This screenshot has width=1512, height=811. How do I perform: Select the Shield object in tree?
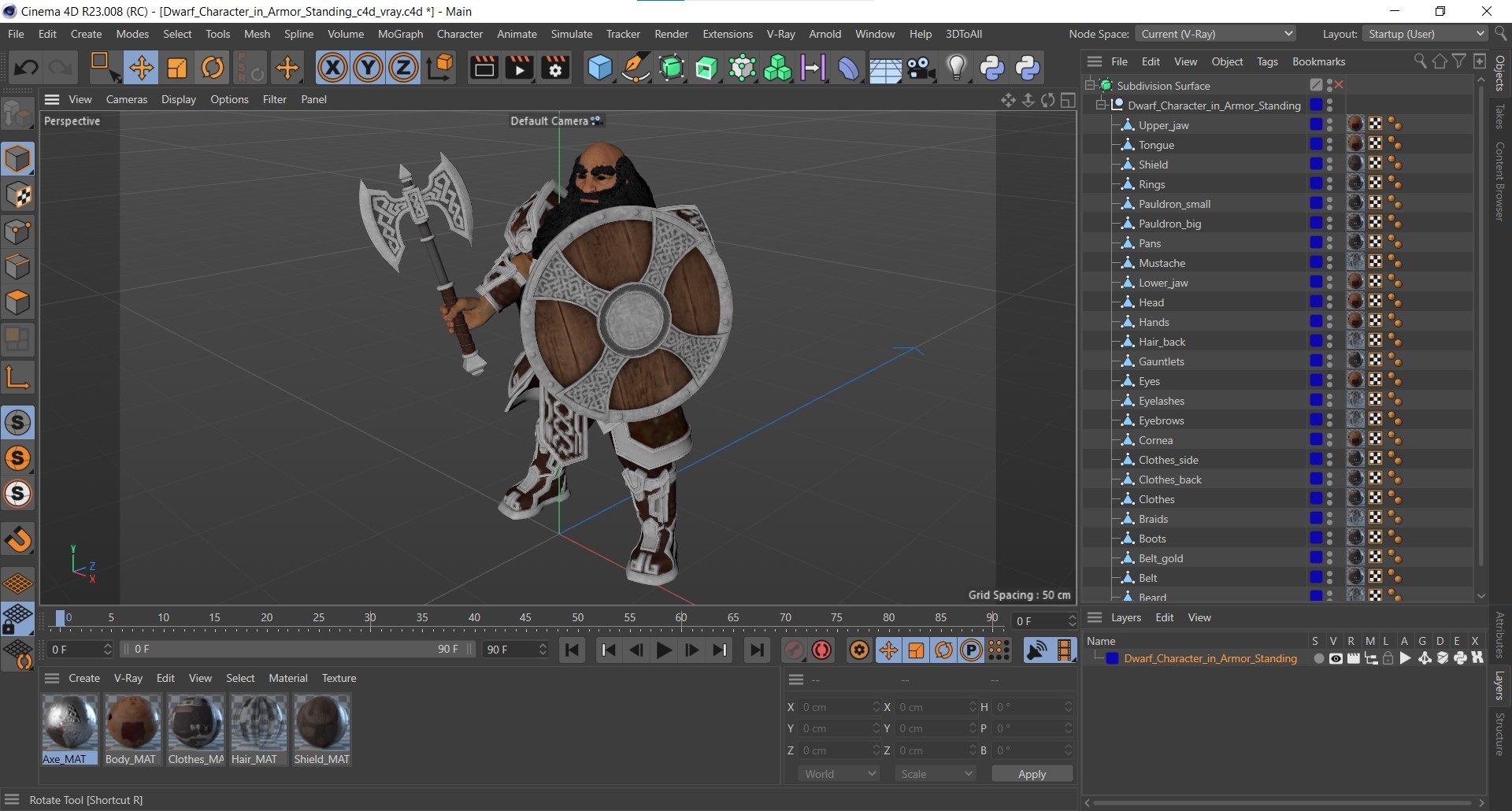pos(1153,165)
